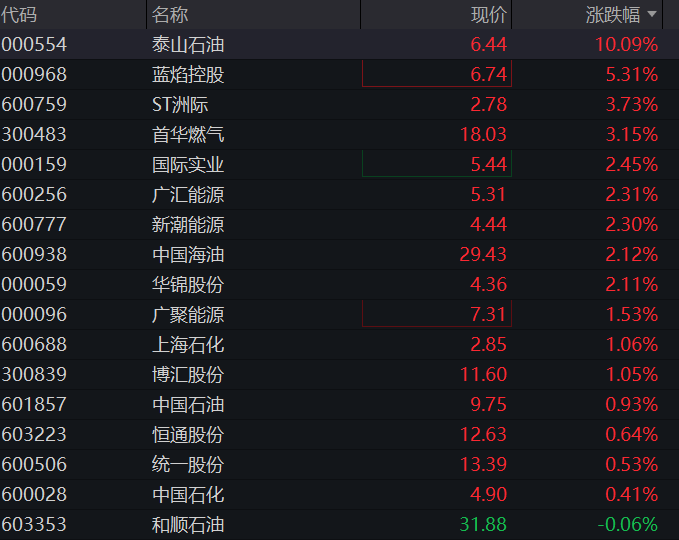
Task: Open the 泰山石油 stock row
Action: pos(340,45)
